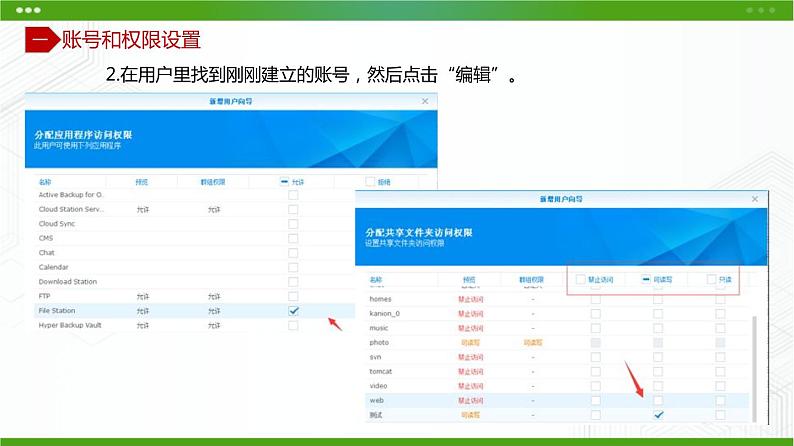Image resolution: width=794 pixels, height=446 pixels.
Task: Uncheck the allow box for File Station
Action: click(x=293, y=311)
